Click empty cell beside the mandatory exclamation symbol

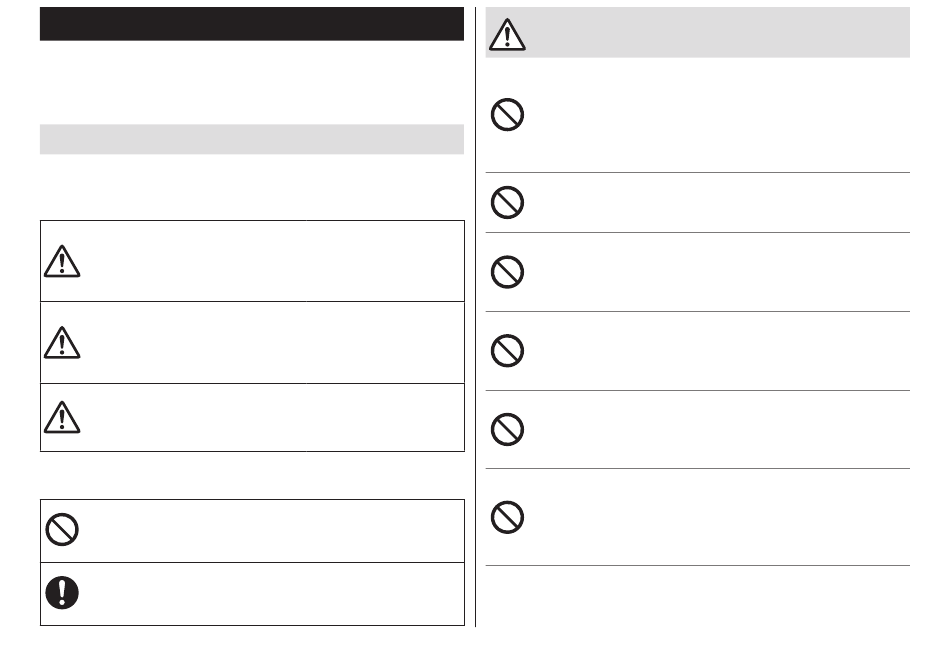[x=273, y=594]
